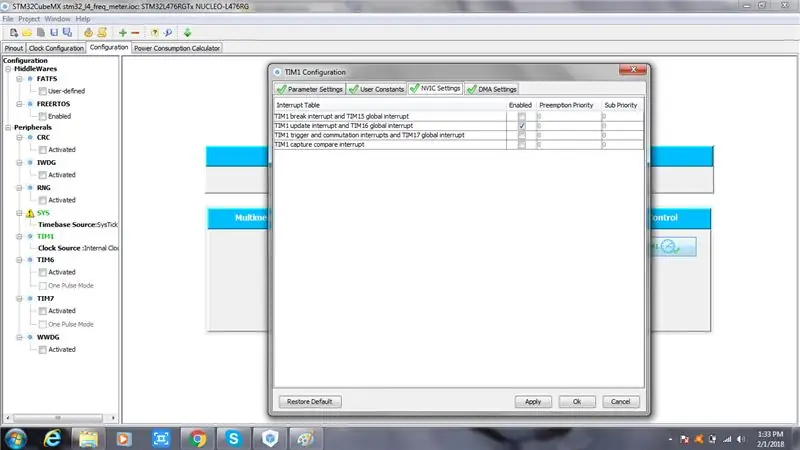
Task: Click the Ok button
Action: (577, 402)
